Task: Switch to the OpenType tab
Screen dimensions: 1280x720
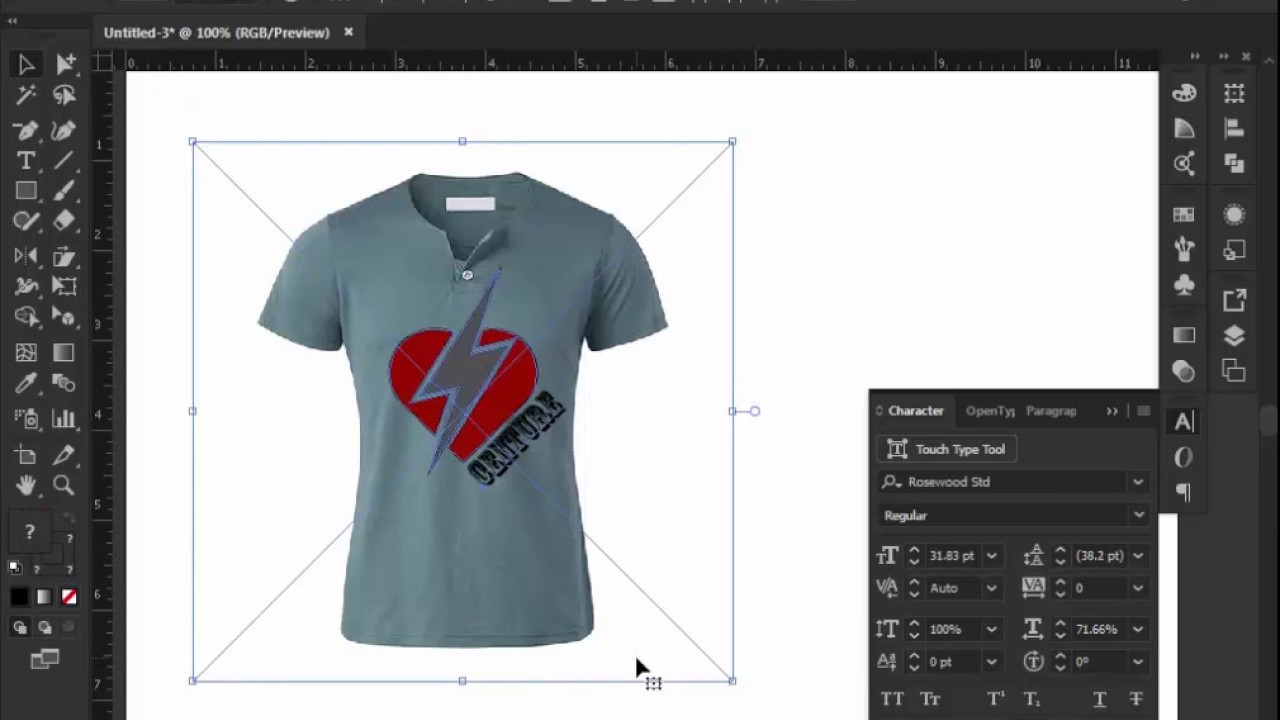Action: 990,411
